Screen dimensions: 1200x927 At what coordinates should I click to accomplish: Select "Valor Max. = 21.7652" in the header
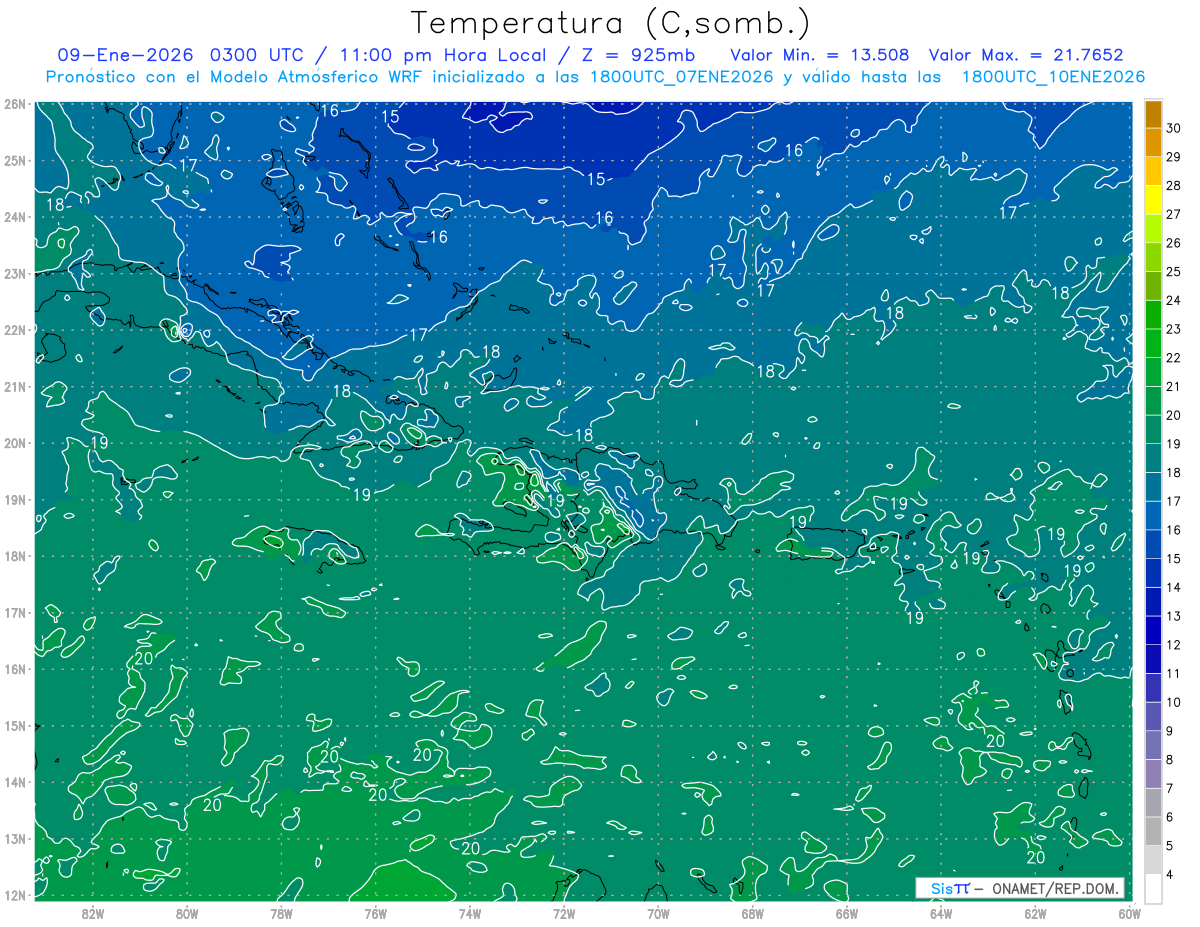(1026, 55)
